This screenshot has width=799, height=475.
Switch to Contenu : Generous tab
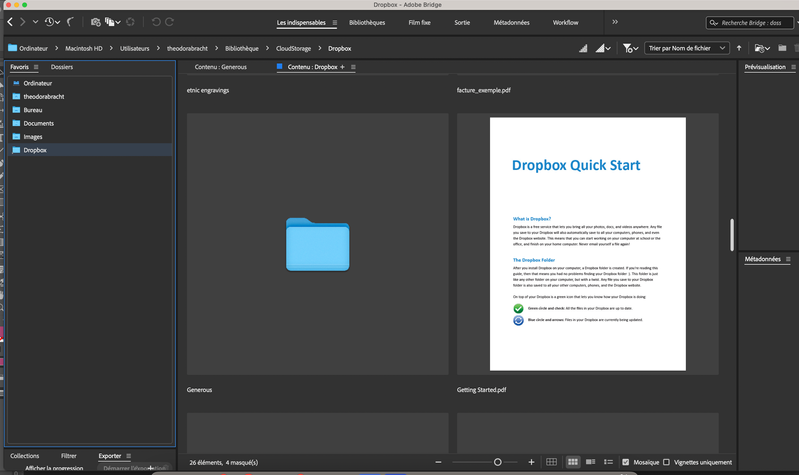220,67
